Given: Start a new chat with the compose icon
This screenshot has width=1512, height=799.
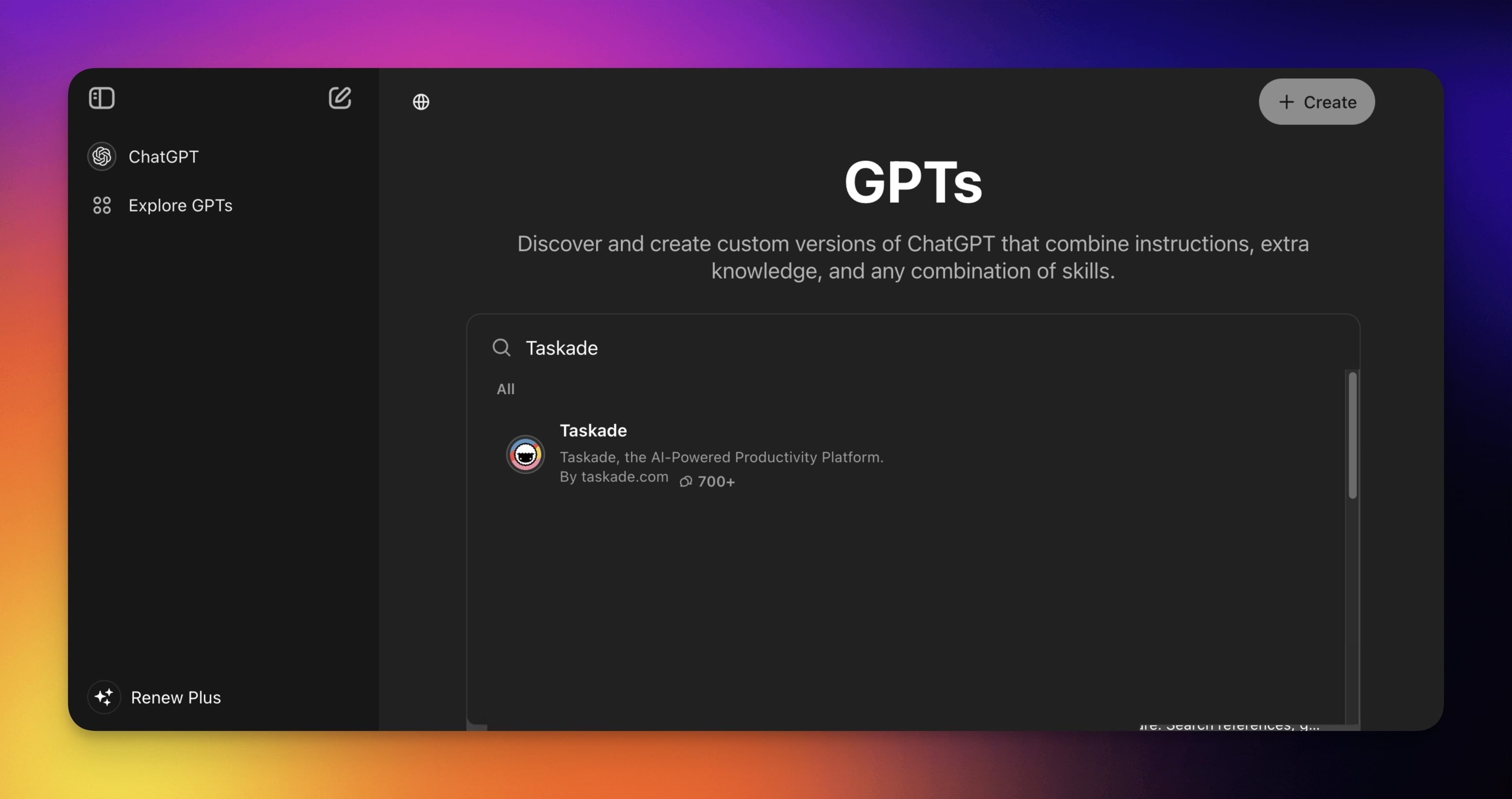Looking at the screenshot, I should point(339,98).
